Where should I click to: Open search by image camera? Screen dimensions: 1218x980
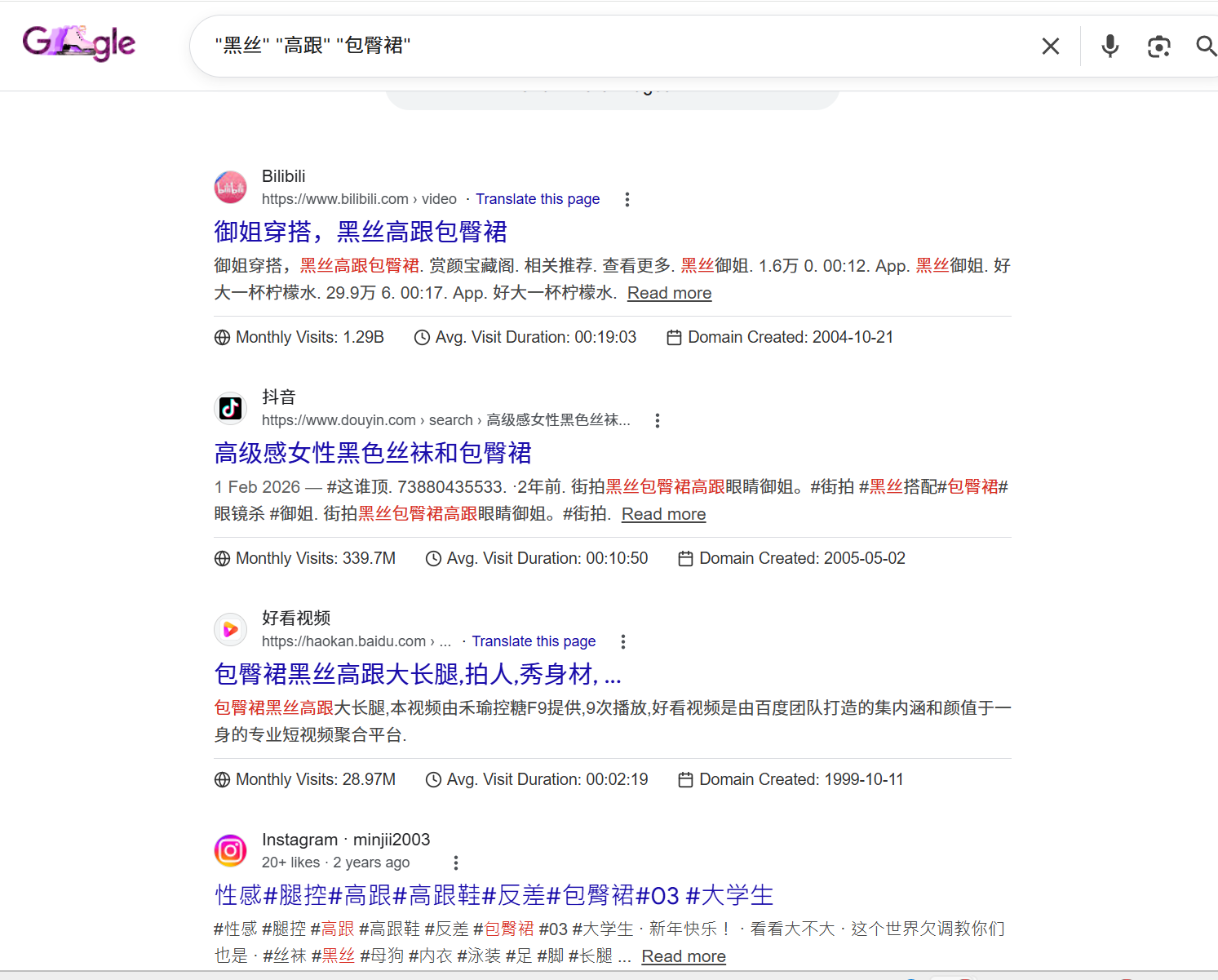(1158, 47)
